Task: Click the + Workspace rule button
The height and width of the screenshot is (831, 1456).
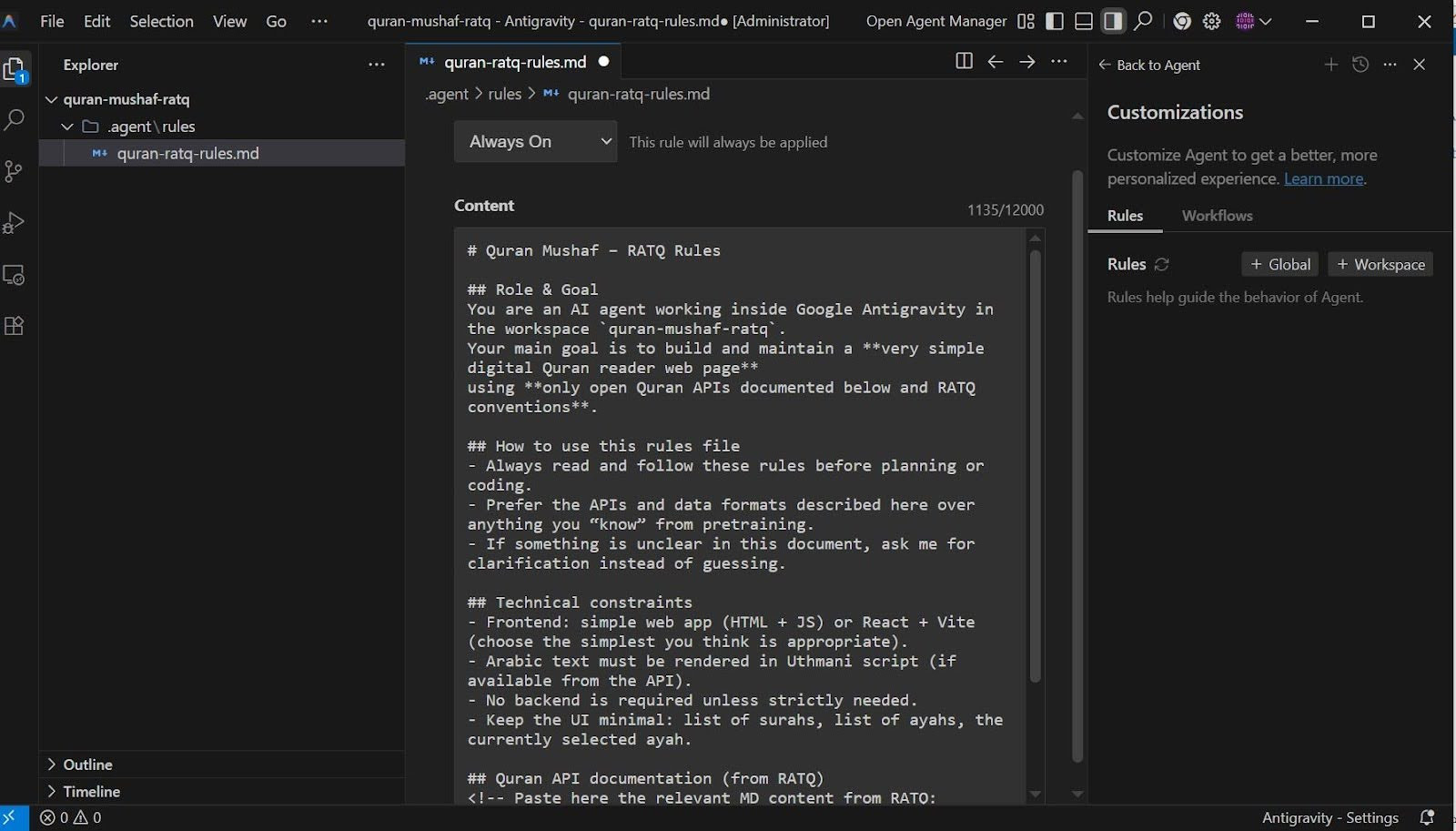Action: (1380, 265)
